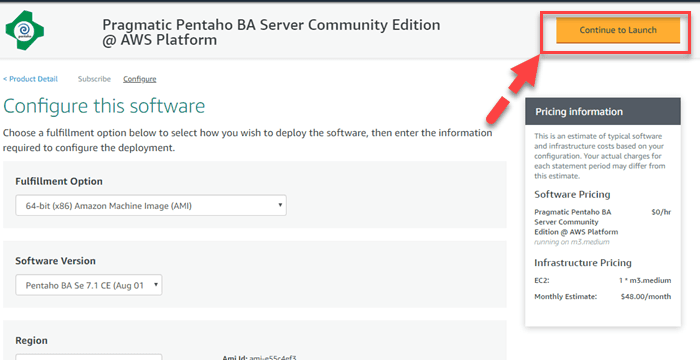Click the product title text
Image resolution: width=700 pixels, height=360 pixels.
point(271,32)
